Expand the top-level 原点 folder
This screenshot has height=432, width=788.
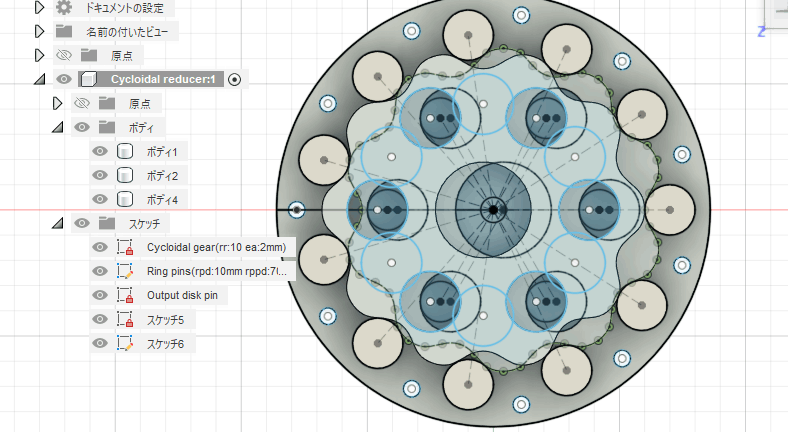(39, 55)
